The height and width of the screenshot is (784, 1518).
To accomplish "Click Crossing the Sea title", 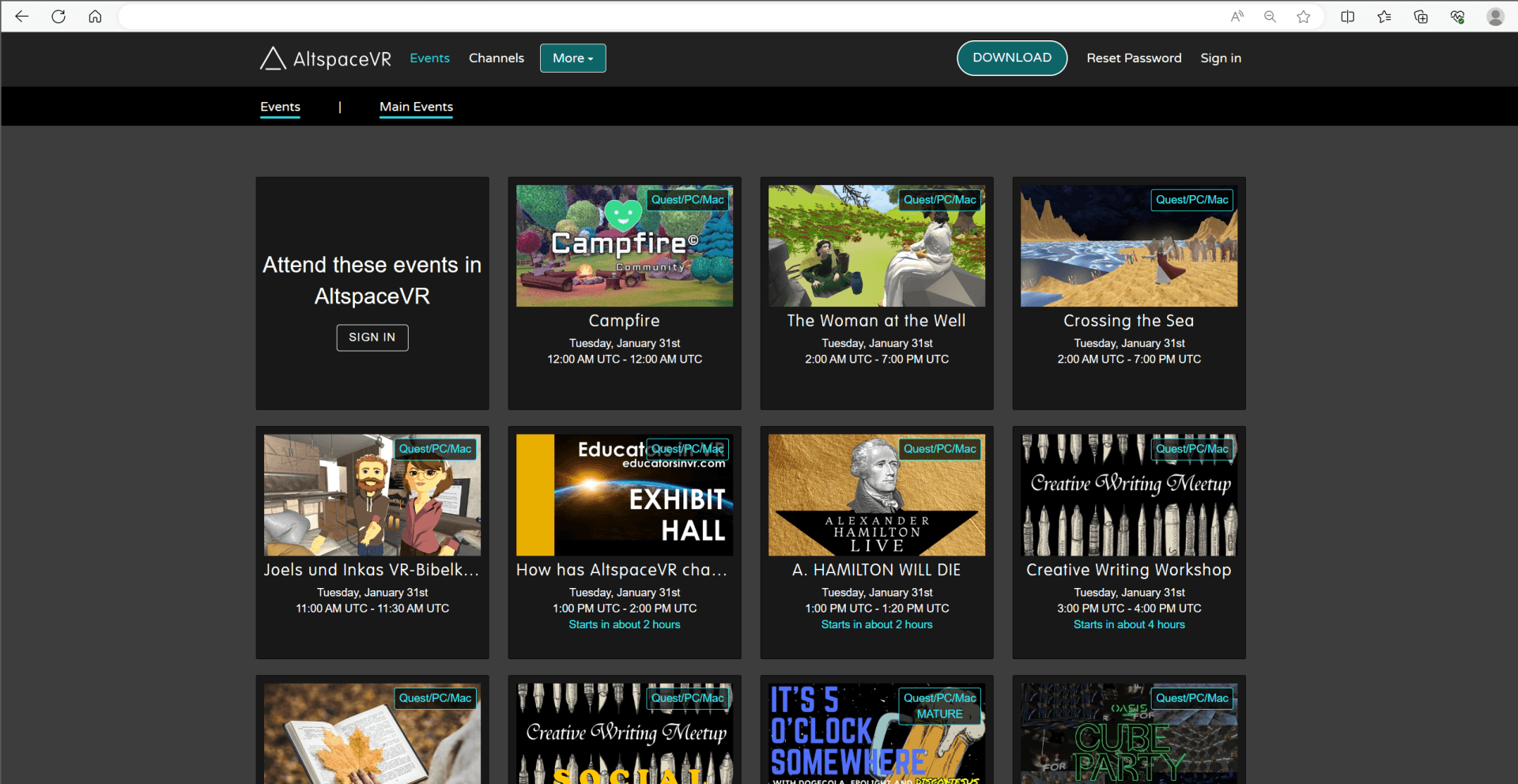I will coord(1129,321).
